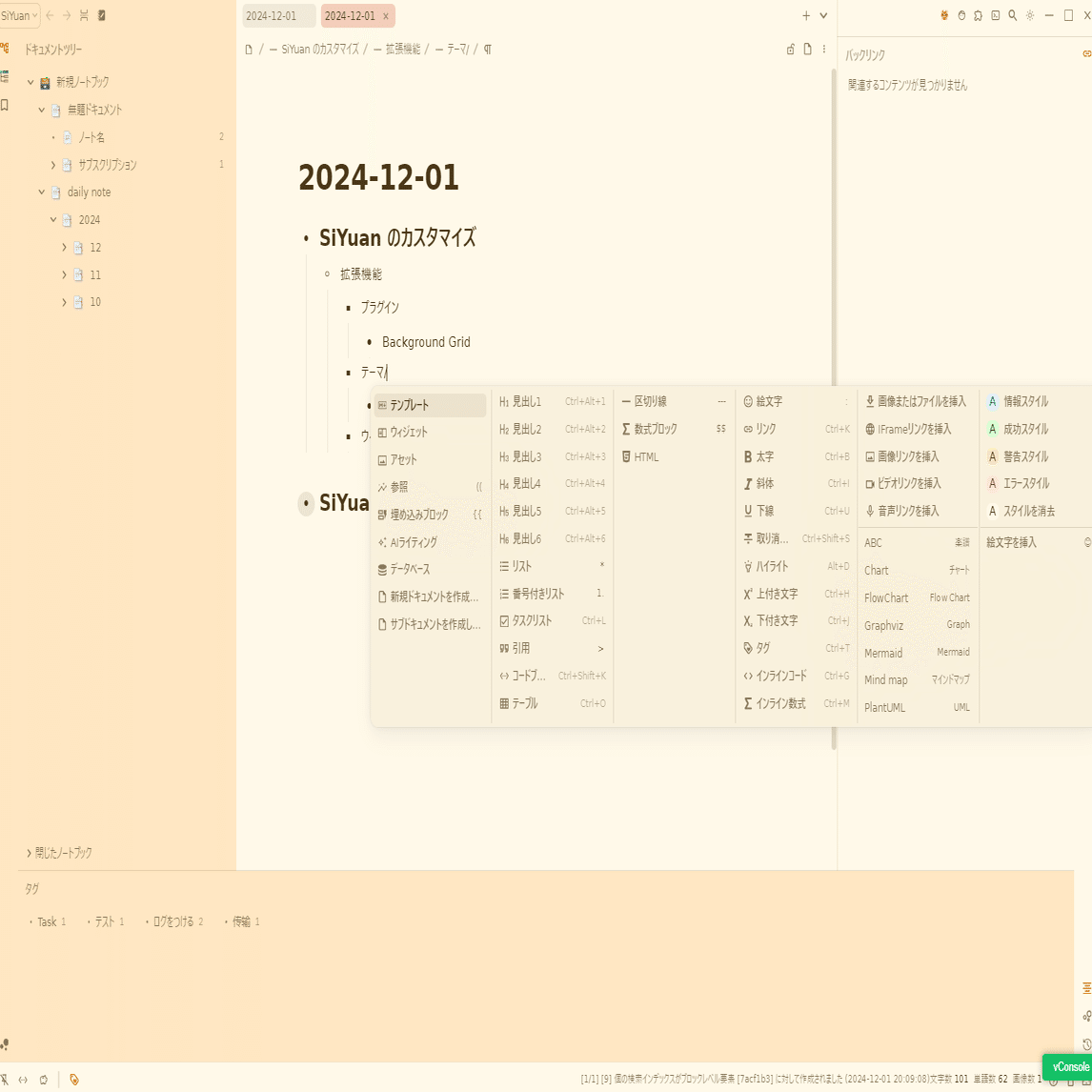The width and height of the screenshot is (1092, 1092).
Task: Click SiYuan のカスタマイズ breadcrumb
Action: pos(320,49)
